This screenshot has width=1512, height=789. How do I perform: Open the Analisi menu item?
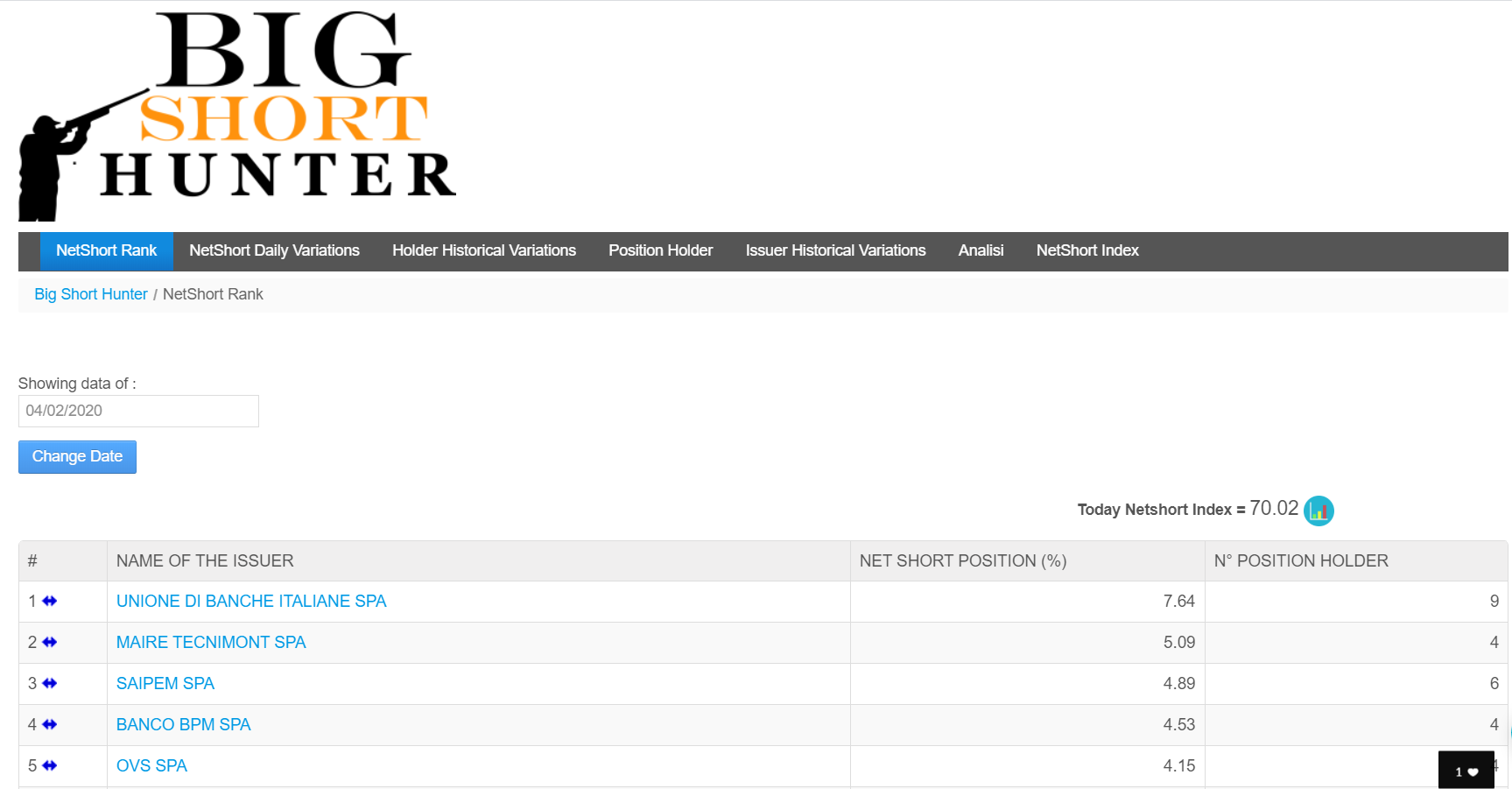[981, 251]
